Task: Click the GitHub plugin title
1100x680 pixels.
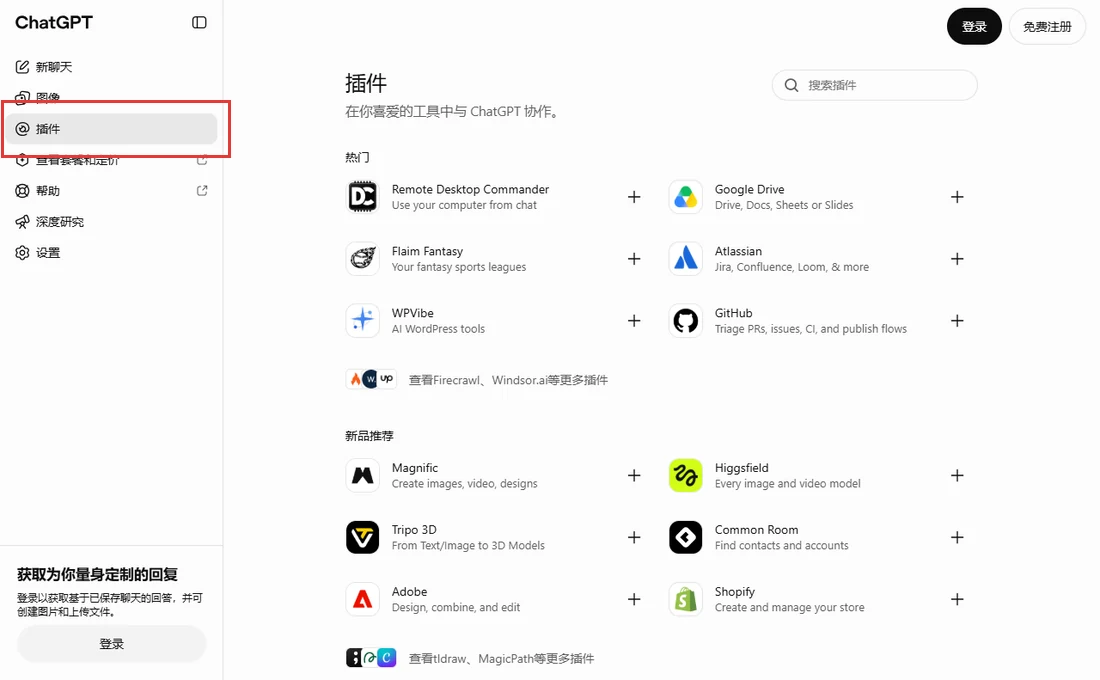Action: click(x=733, y=313)
